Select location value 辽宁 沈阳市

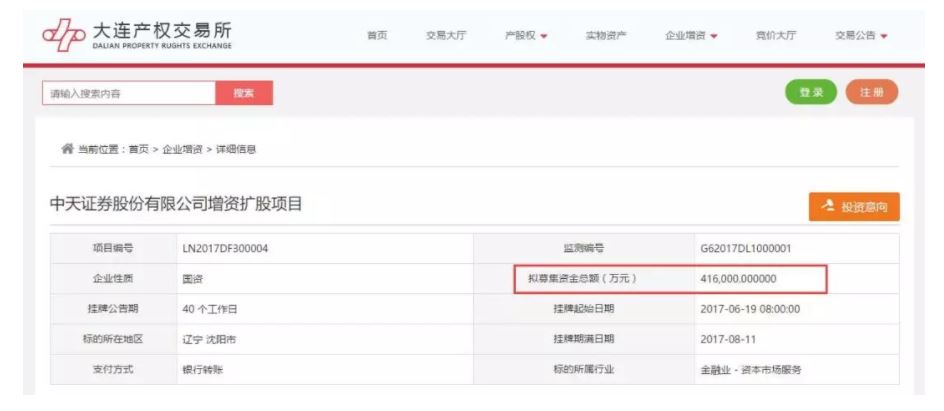(x=209, y=339)
